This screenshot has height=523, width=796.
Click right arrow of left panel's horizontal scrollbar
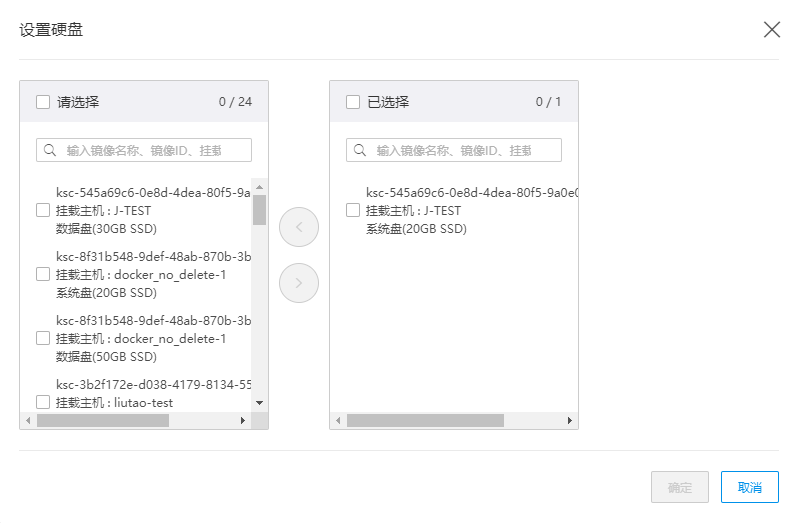242,421
